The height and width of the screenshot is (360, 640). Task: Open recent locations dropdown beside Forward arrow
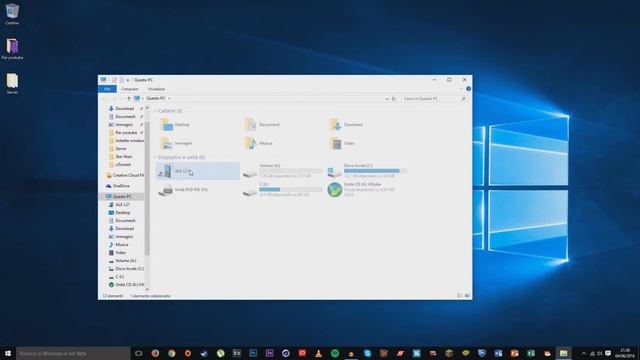point(122,98)
